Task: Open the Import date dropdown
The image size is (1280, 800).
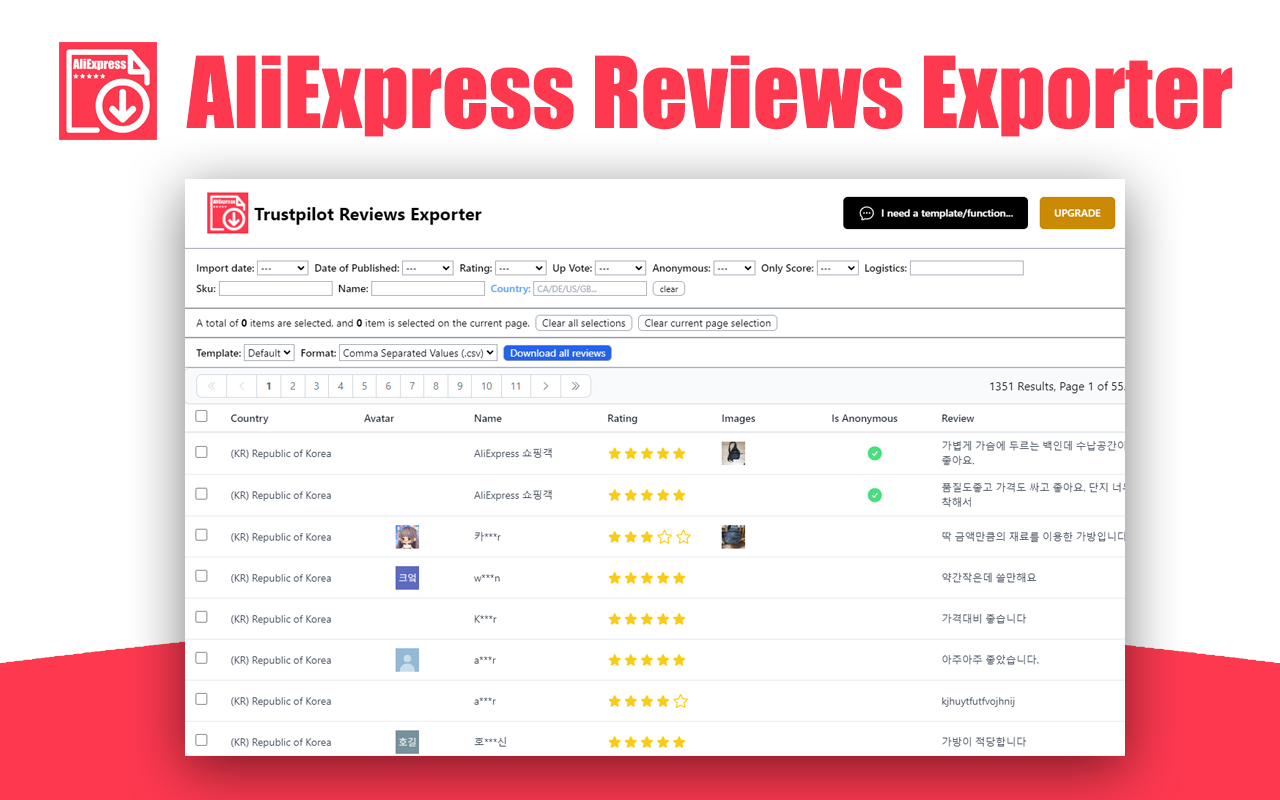Action: tap(282, 268)
